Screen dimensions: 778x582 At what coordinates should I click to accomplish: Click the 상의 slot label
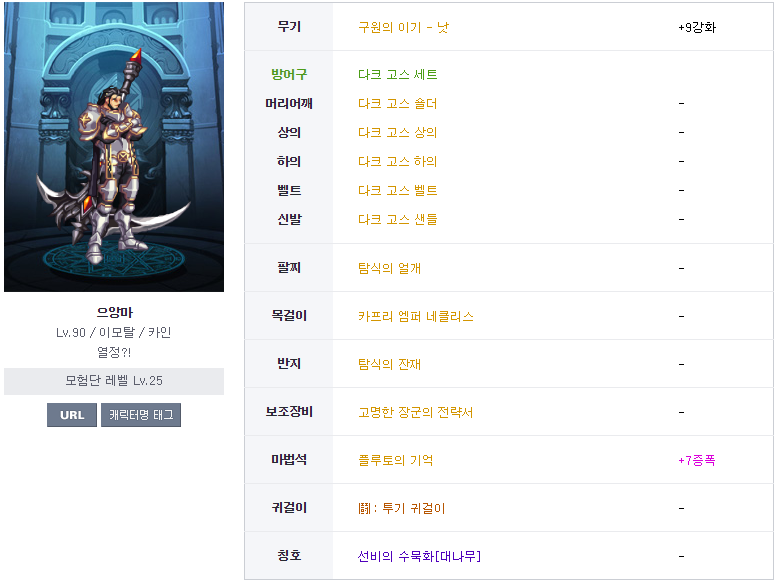pos(289,132)
